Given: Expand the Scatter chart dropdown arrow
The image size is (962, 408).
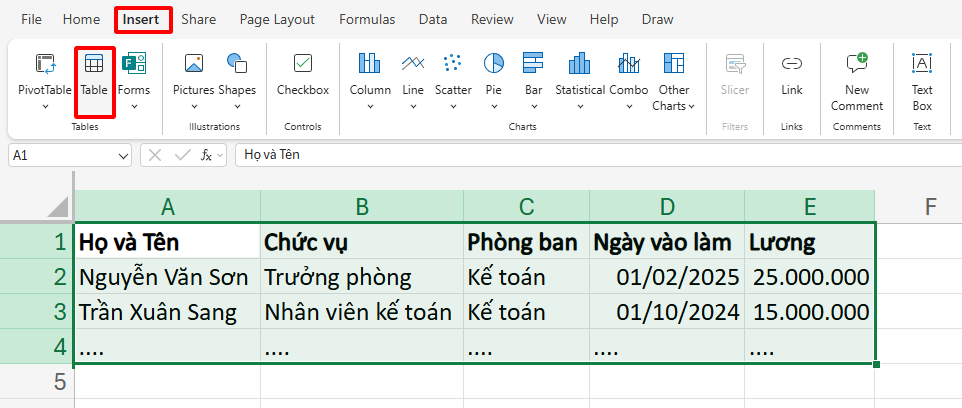Looking at the screenshot, I should pyautogui.click(x=453, y=106).
